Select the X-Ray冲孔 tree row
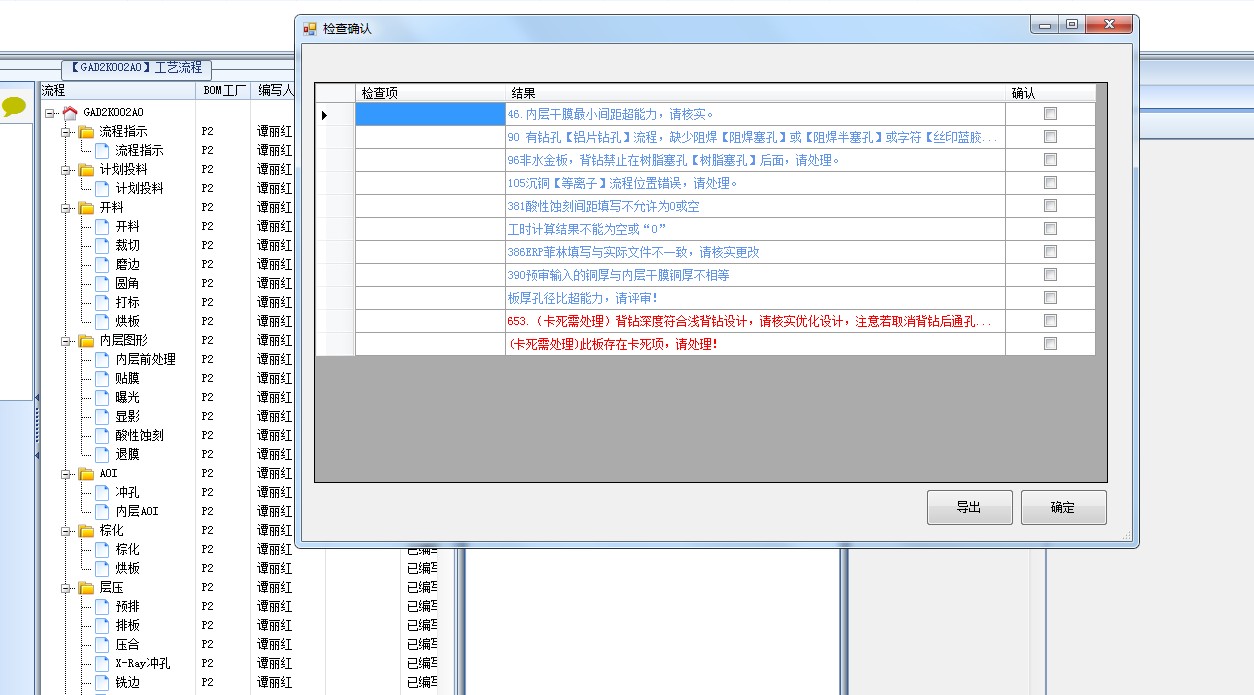This screenshot has width=1254, height=695. pos(143,663)
